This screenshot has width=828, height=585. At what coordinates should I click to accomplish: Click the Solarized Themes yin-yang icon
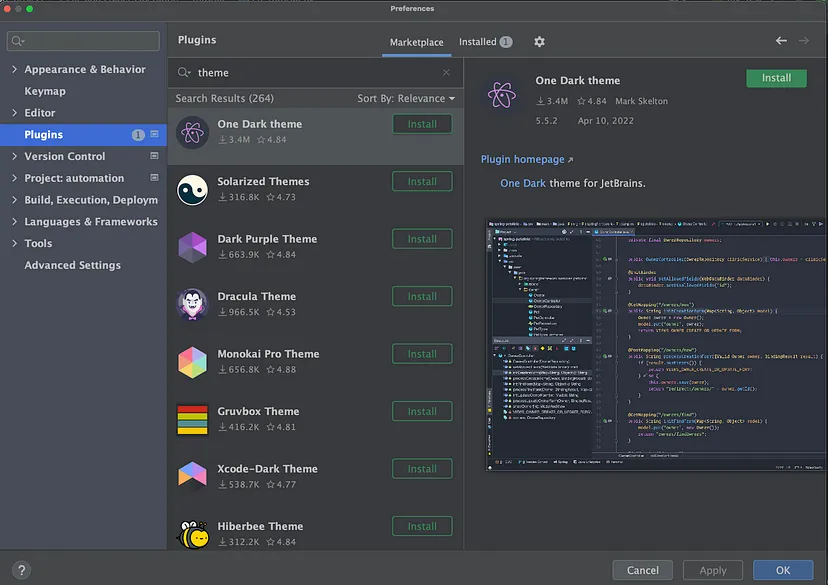click(x=192, y=190)
